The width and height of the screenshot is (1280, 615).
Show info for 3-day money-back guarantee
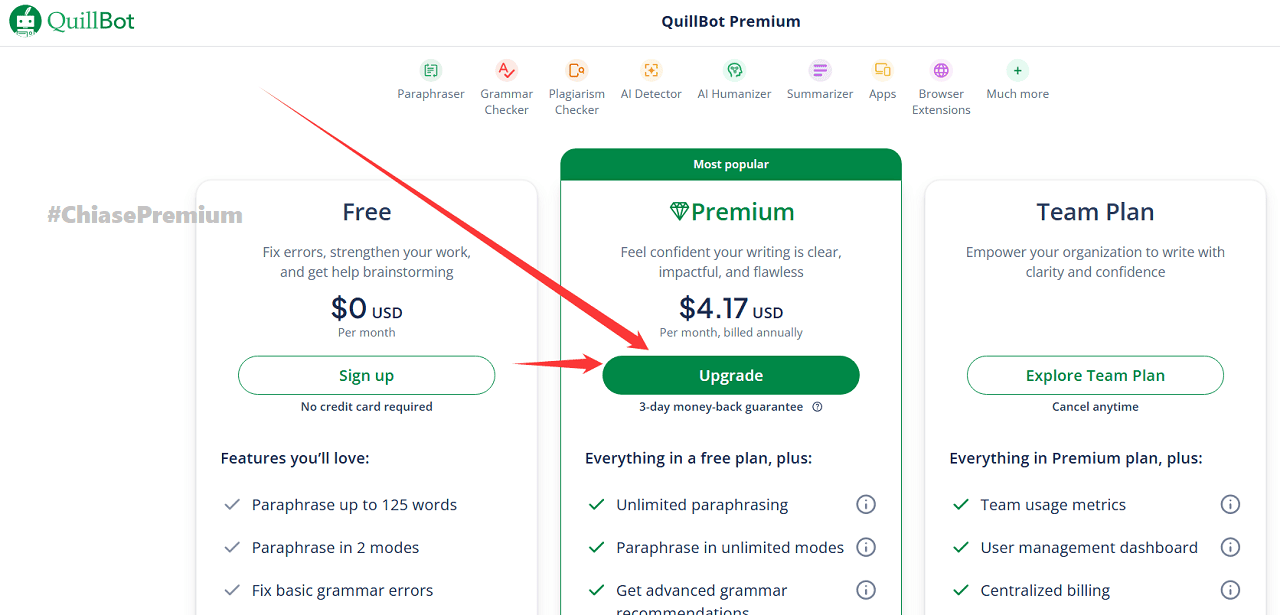click(817, 406)
